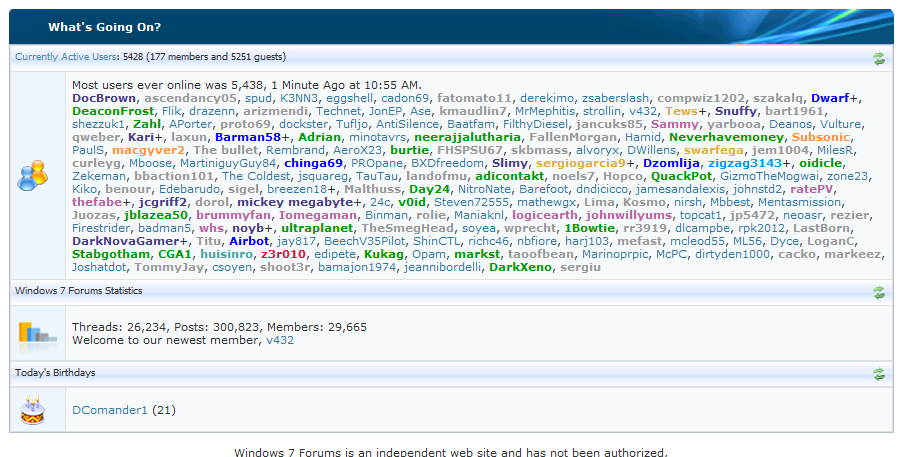This screenshot has width=915, height=457.
Task: View Stabgotham's profile page
Action: pos(111,254)
